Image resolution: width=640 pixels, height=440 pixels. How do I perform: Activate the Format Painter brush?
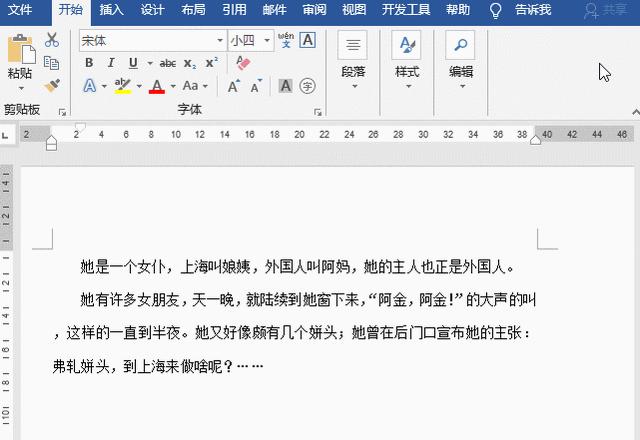point(52,85)
